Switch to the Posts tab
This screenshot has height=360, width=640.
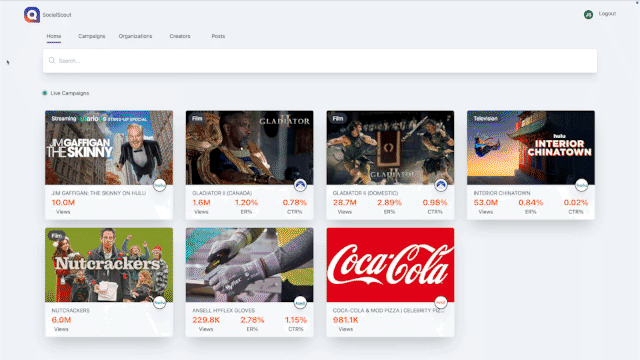(218, 36)
